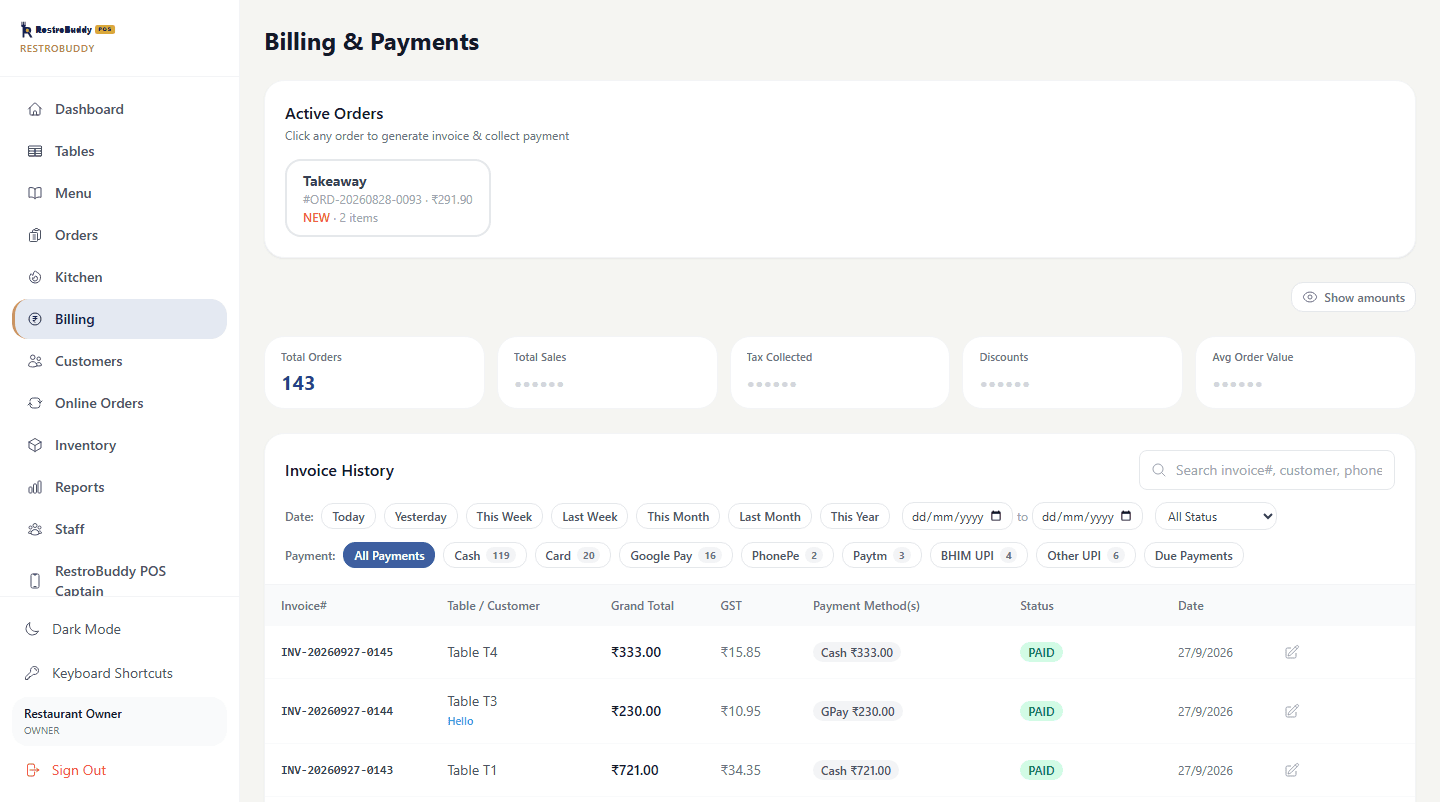The image size is (1440, 802).
Task: Click the invoice search field
Action: (1266, 470)
